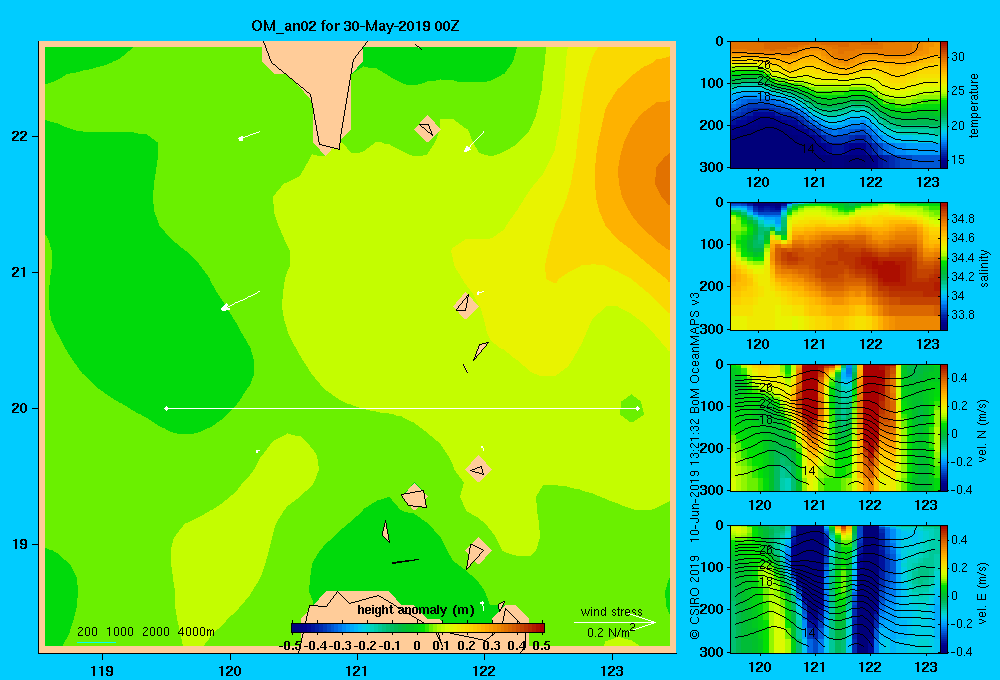
Task: Open the salinity depth section plot
Action: point(834,266)
